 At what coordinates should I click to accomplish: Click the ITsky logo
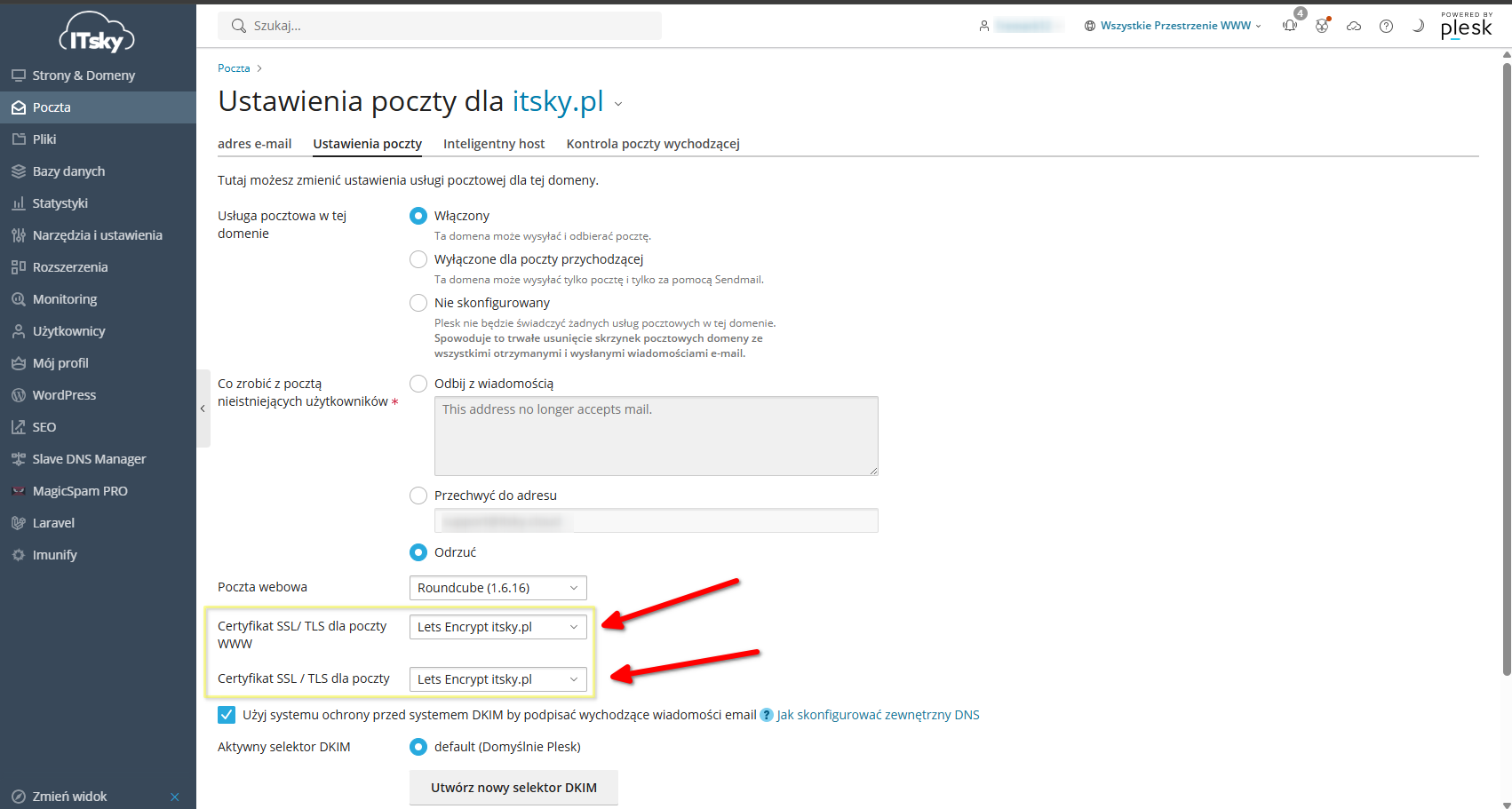(x=97, y=34)
